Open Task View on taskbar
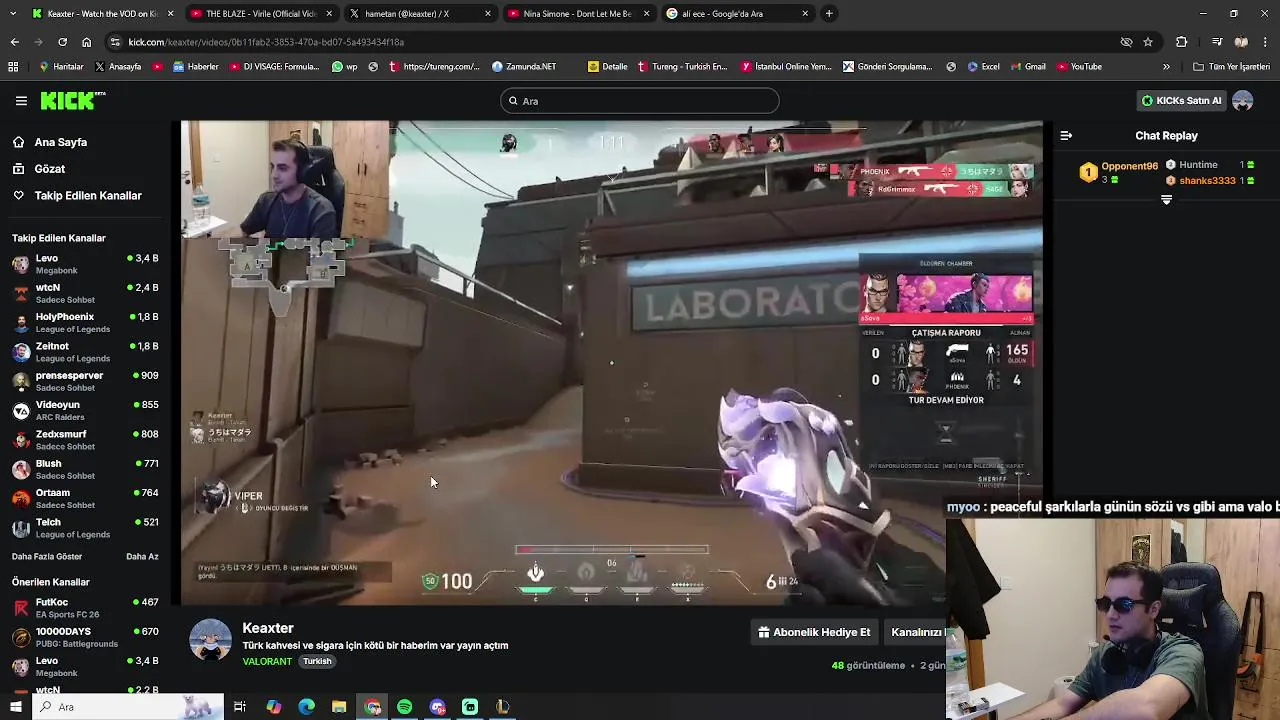 click(240, 707)
